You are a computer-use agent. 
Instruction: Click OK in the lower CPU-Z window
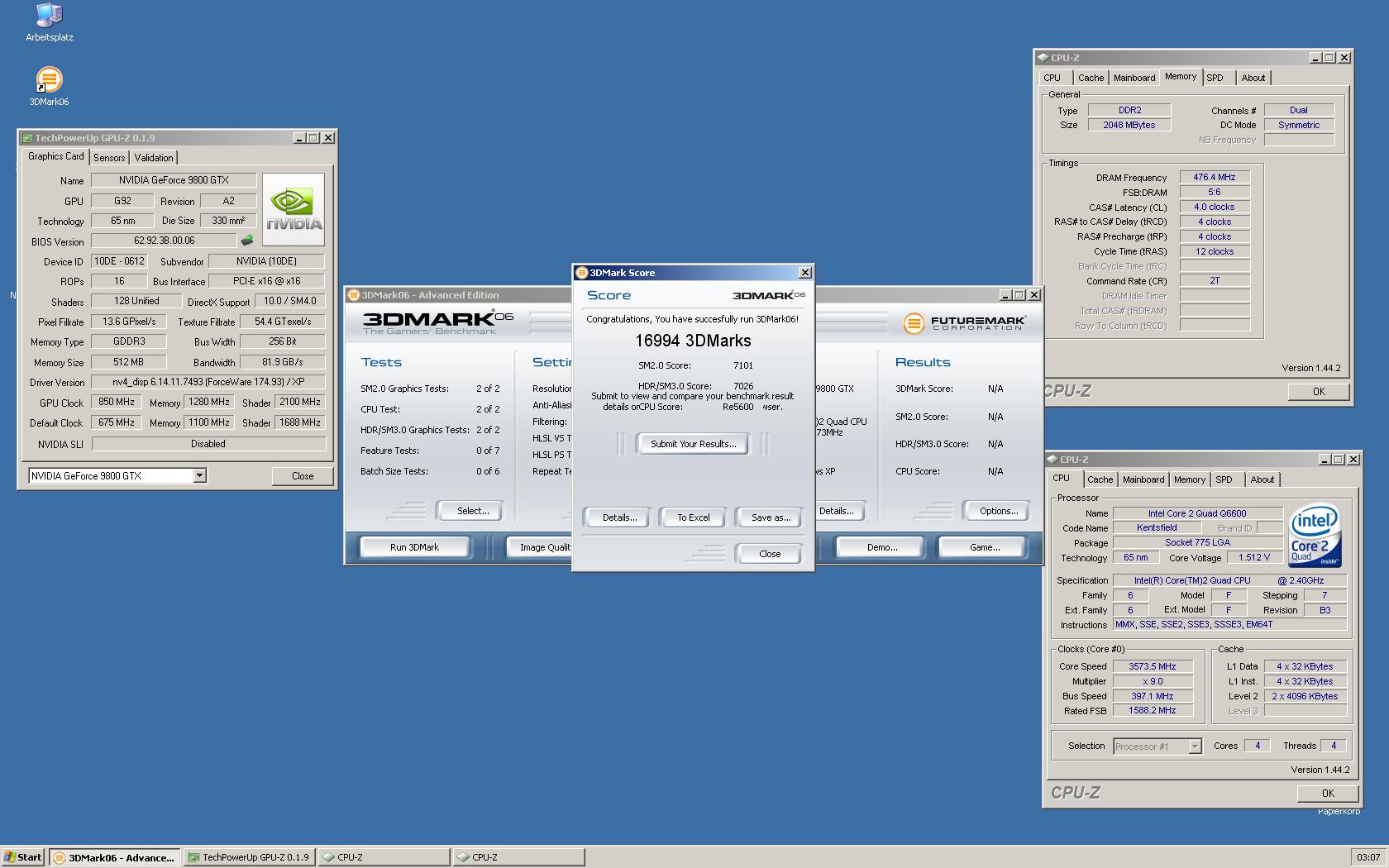pos(1327,793)
